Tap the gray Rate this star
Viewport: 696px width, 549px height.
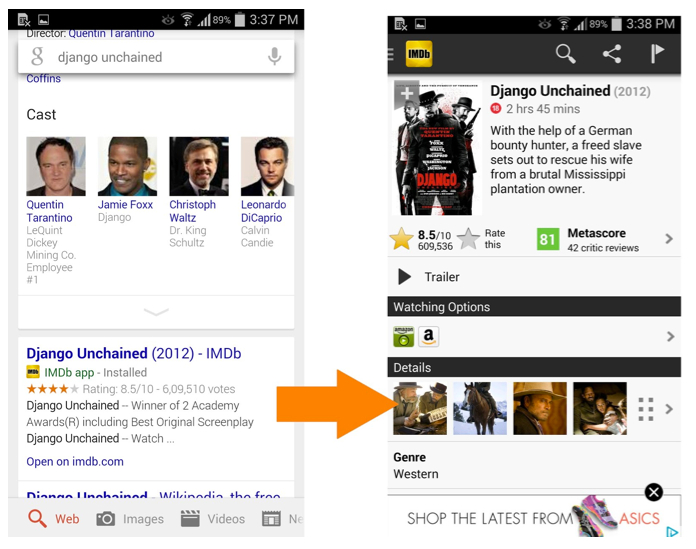pos(469,239)
